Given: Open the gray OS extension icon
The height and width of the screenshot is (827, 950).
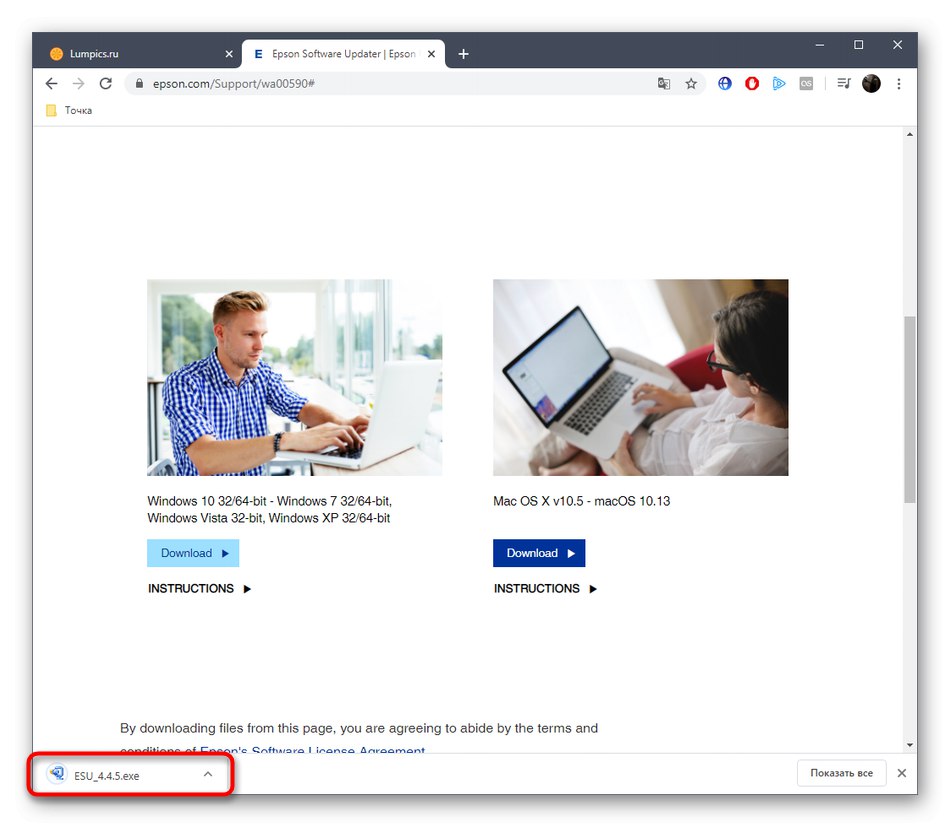Looking at the screenshot, I should pos(806,84).
